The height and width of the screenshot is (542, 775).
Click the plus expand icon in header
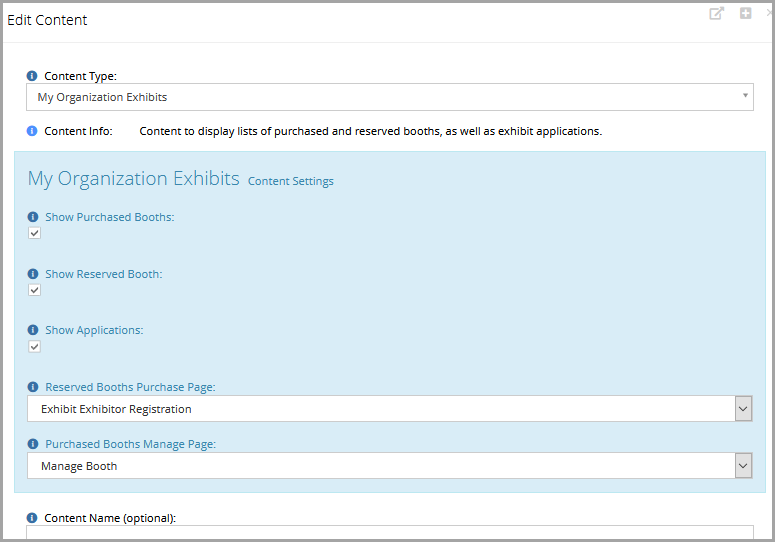click(745, 13)
